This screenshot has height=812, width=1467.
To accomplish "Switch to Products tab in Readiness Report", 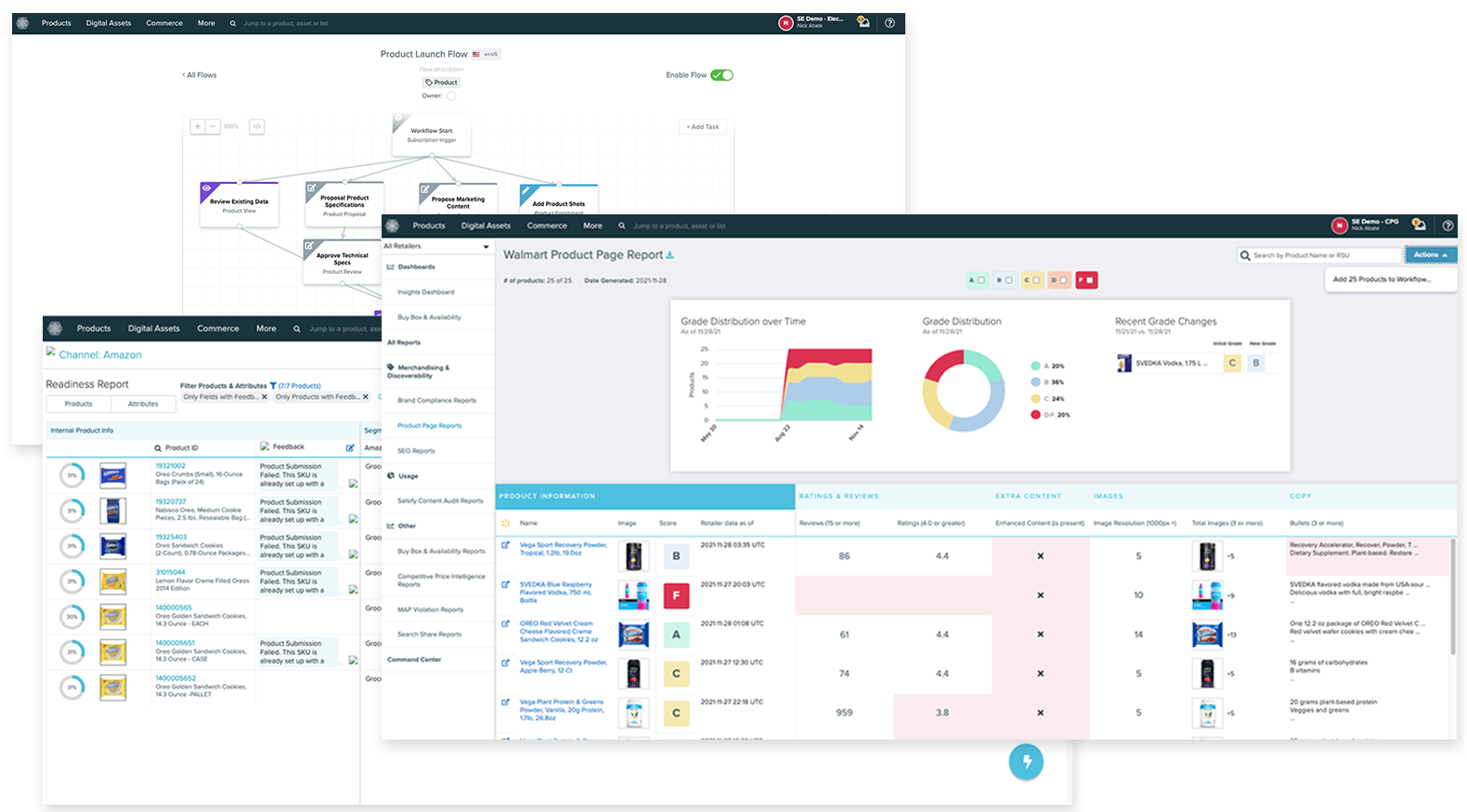I will coord(79,404).
